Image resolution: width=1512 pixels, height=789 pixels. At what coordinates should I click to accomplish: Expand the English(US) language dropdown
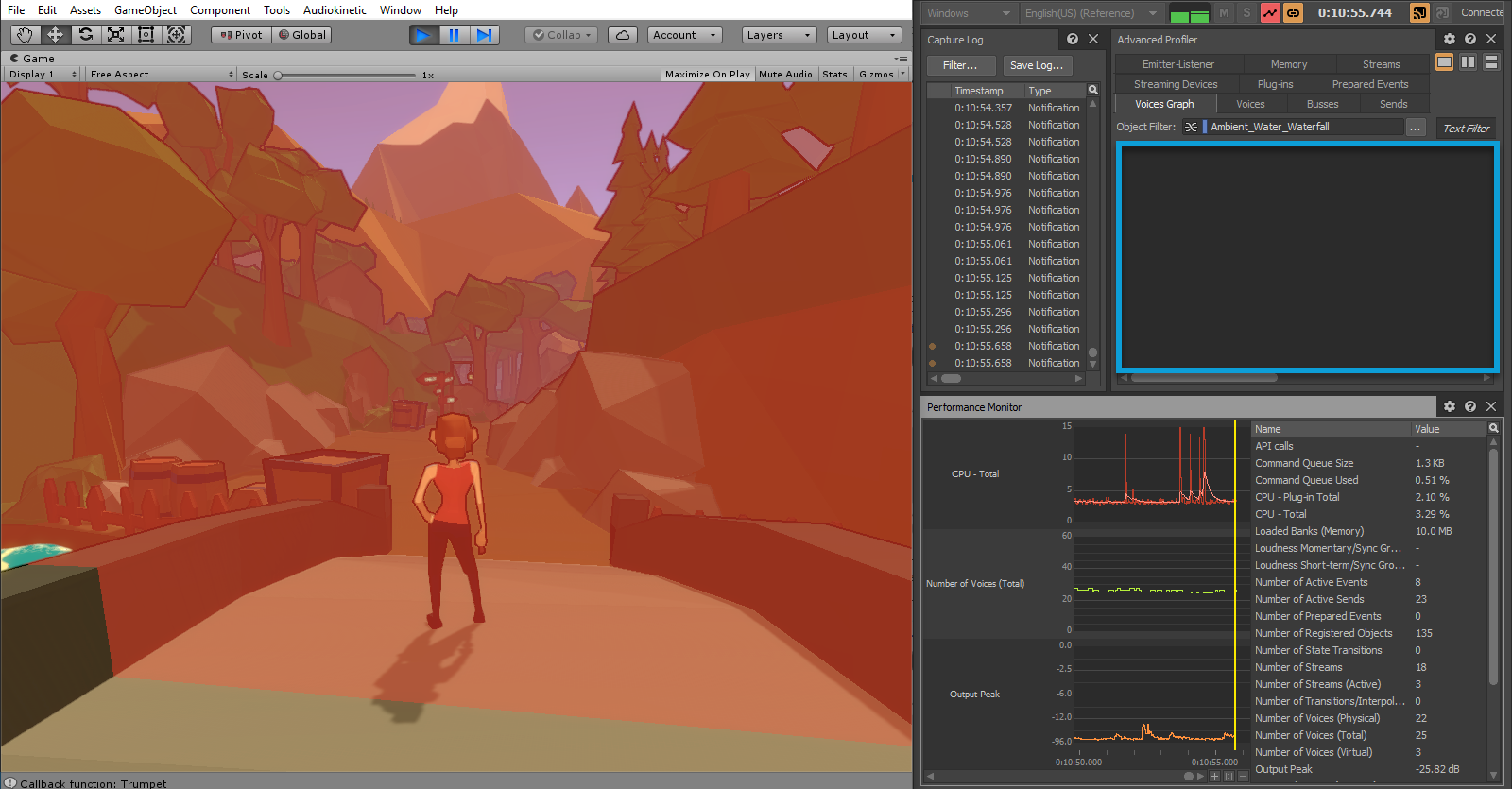(x=1091, y=13)
